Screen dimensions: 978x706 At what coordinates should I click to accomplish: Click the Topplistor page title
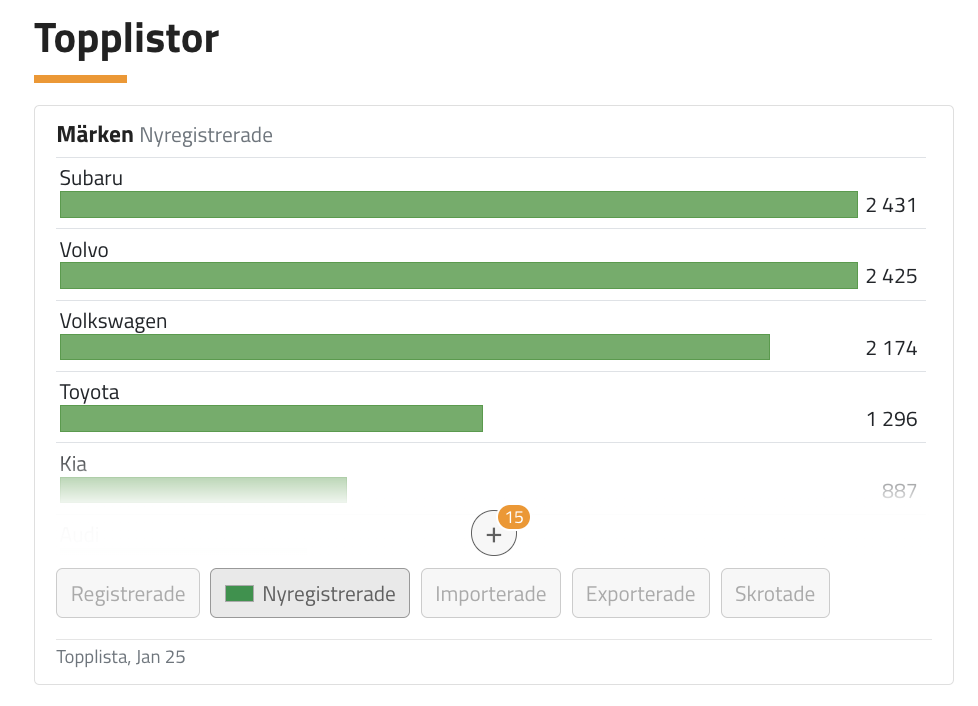click(127, 39)
